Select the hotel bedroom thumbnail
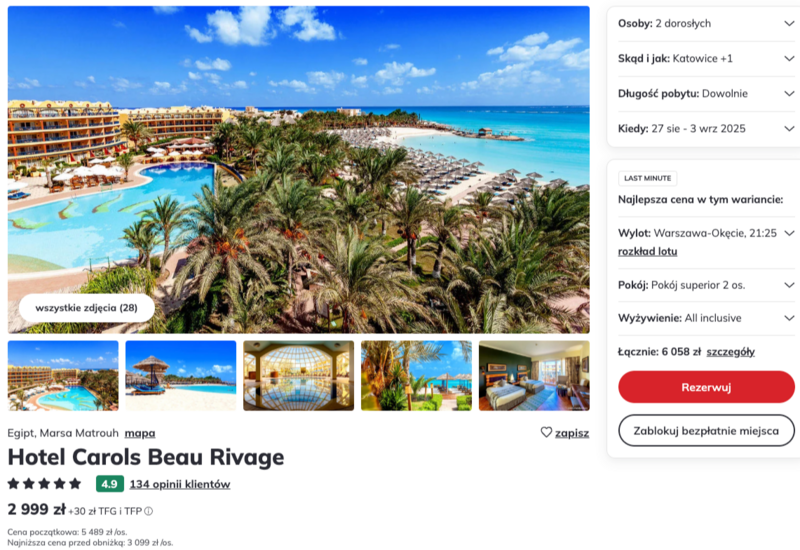This screenshot has height=550, width=800. tap(534, 376)
